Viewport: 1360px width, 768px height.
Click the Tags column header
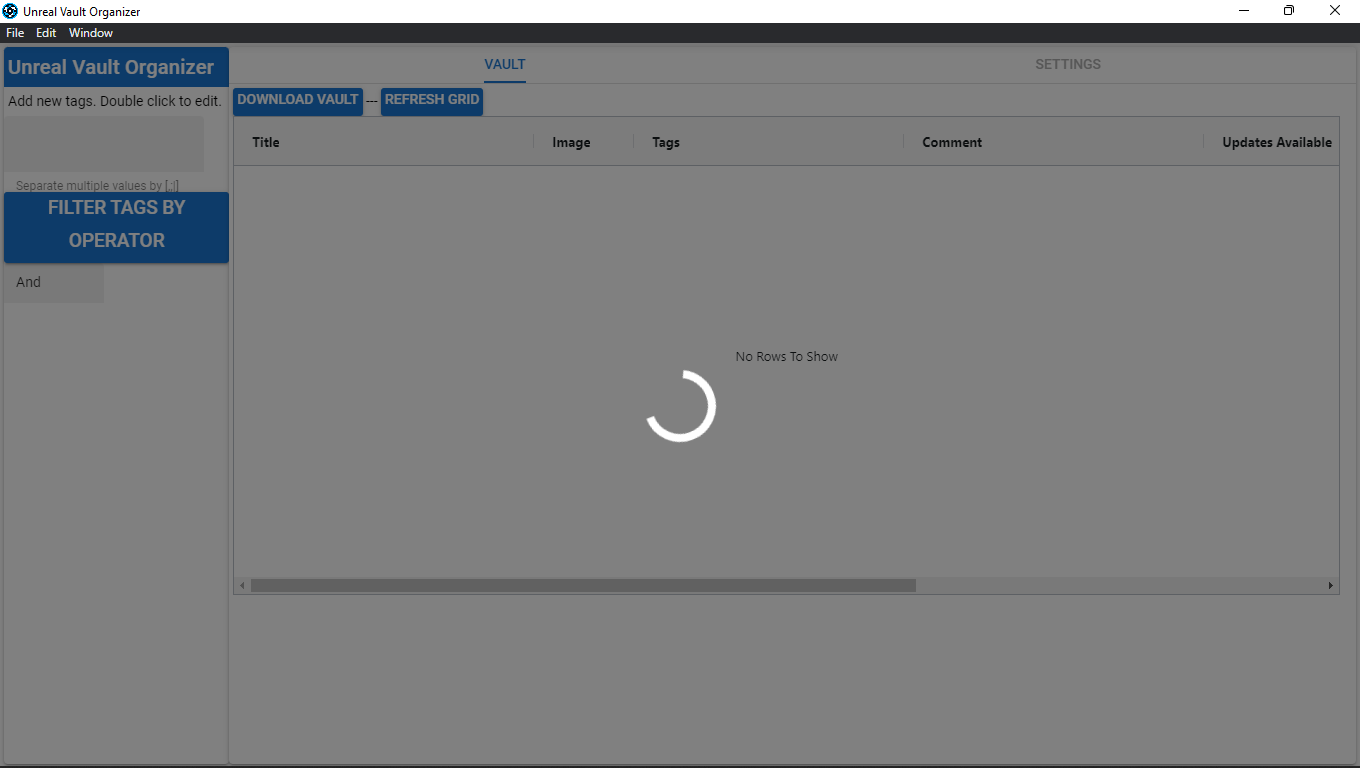[769, 142]
